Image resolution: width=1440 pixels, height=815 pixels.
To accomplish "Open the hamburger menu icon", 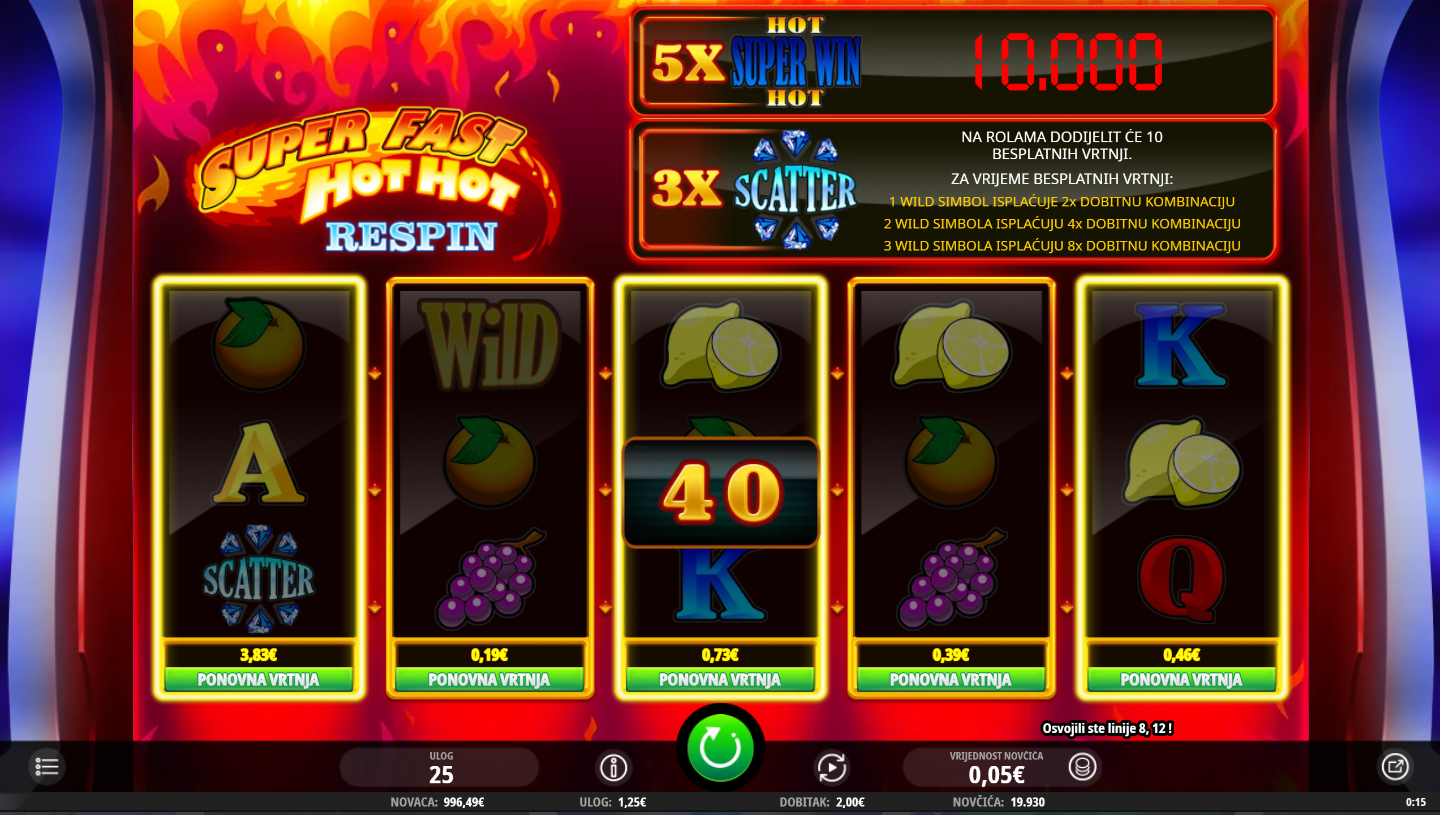I will [x=47, y=767].
